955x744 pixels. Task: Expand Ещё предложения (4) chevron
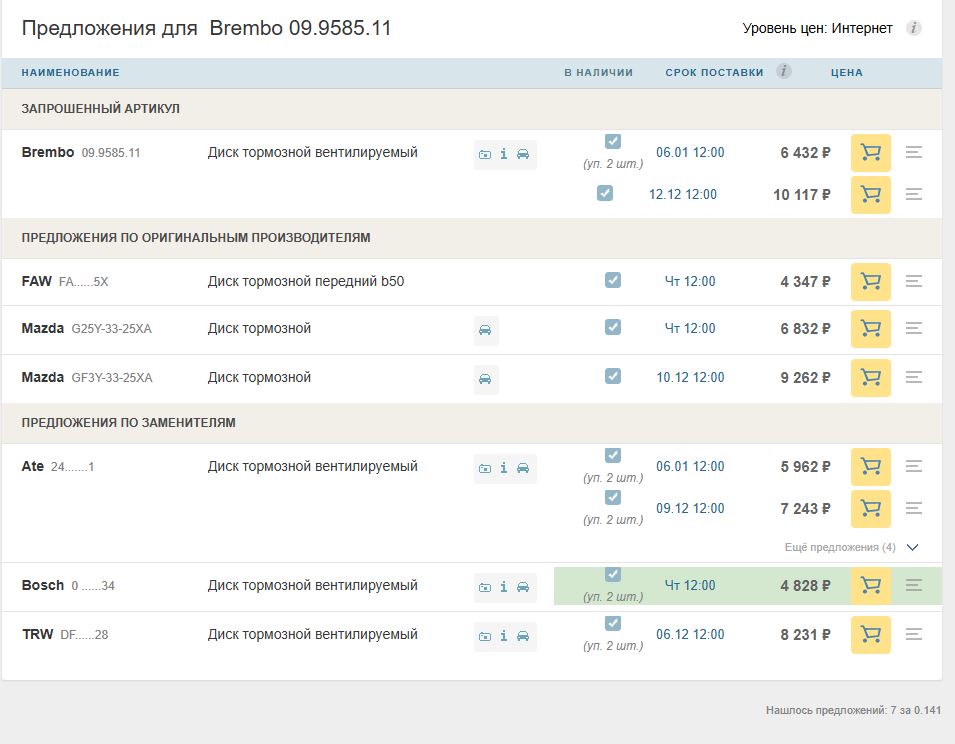coord(912,547)
